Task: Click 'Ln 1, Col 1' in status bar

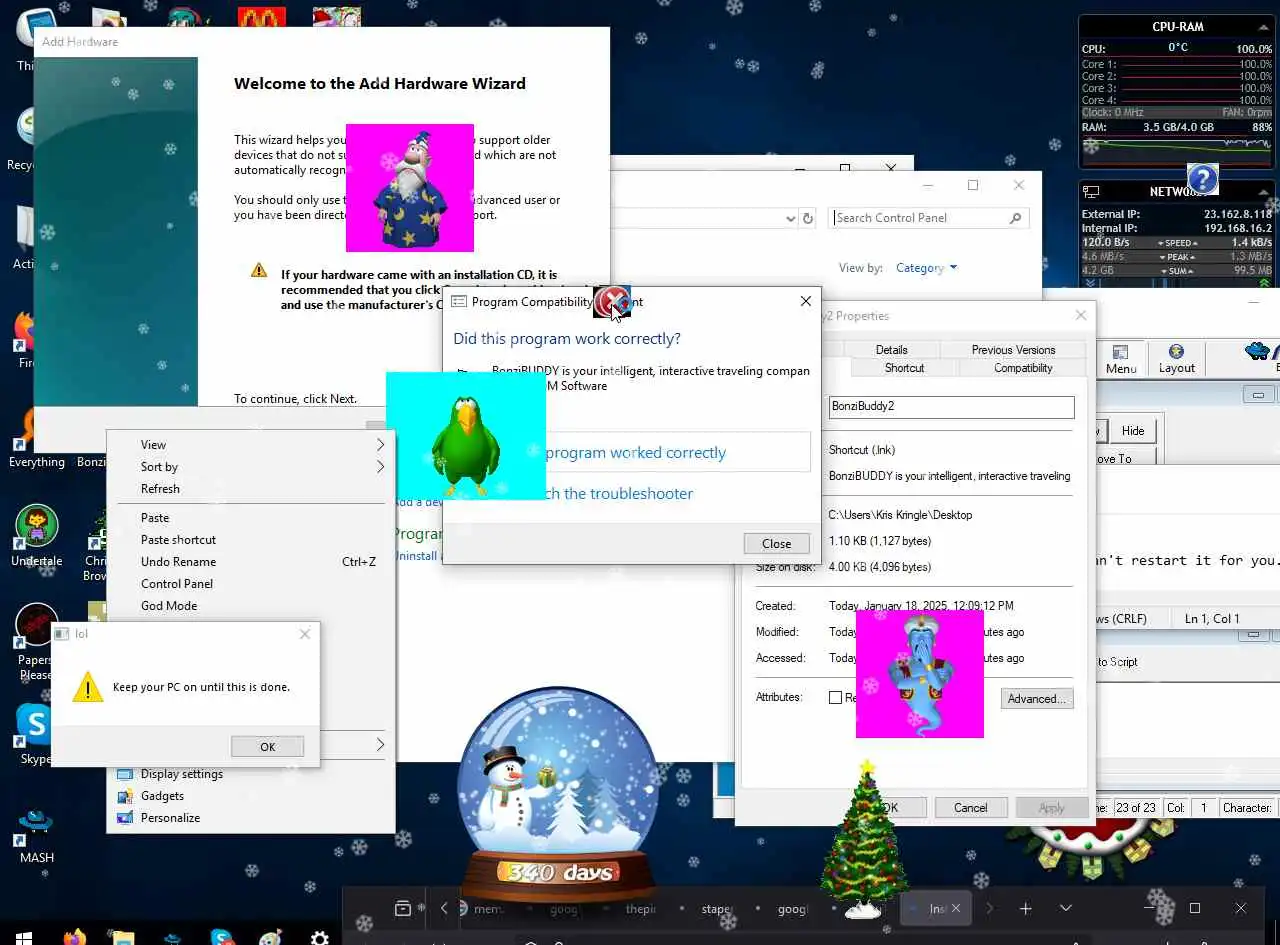Action: (1212, 619)
